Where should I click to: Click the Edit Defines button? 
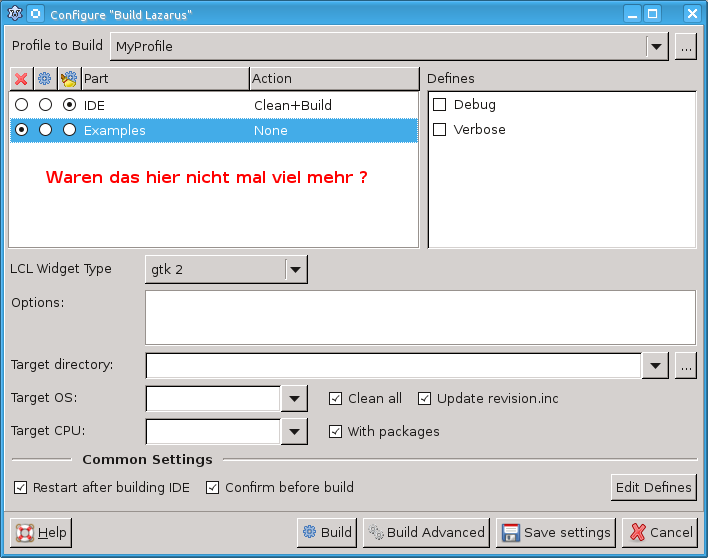(653, 487)
